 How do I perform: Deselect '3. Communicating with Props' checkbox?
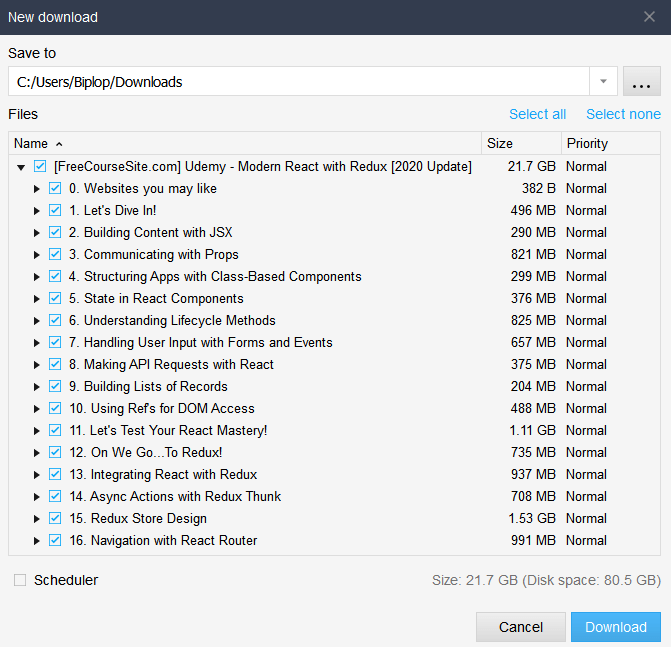(x=55, y=254)
